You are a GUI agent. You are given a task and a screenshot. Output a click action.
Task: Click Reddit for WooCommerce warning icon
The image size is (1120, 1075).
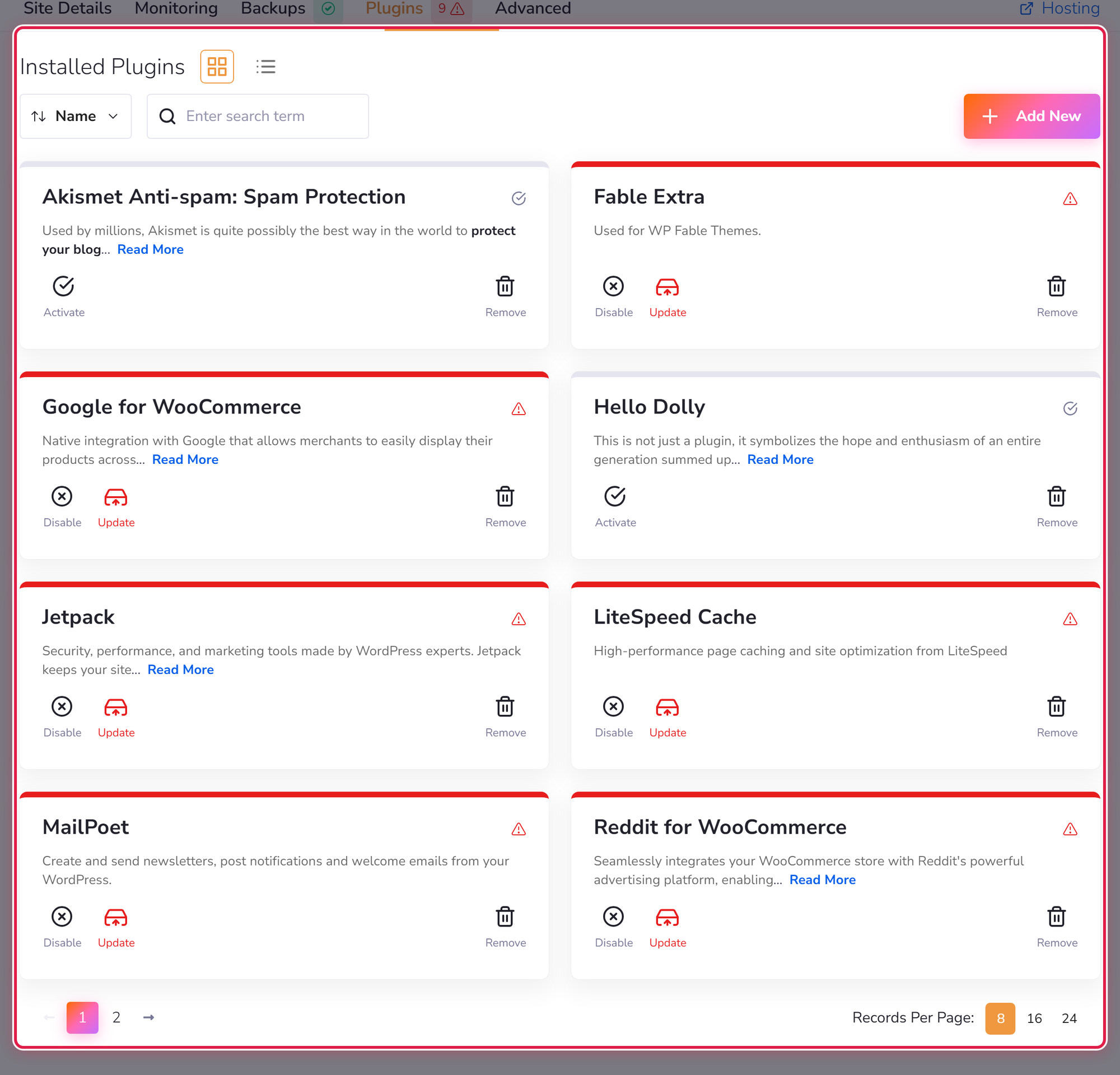point(1070,829)
